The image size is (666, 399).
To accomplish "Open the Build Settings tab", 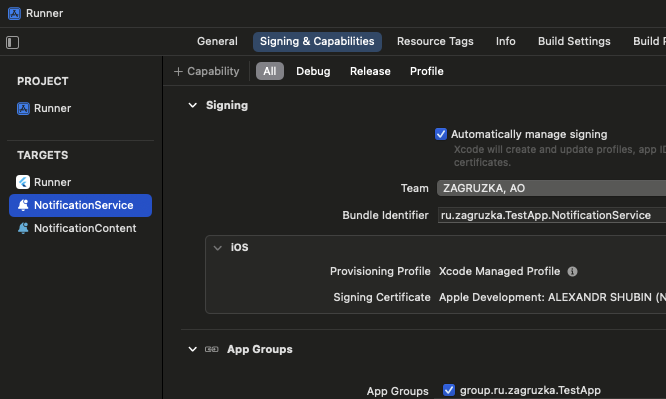I will (574, 41).
